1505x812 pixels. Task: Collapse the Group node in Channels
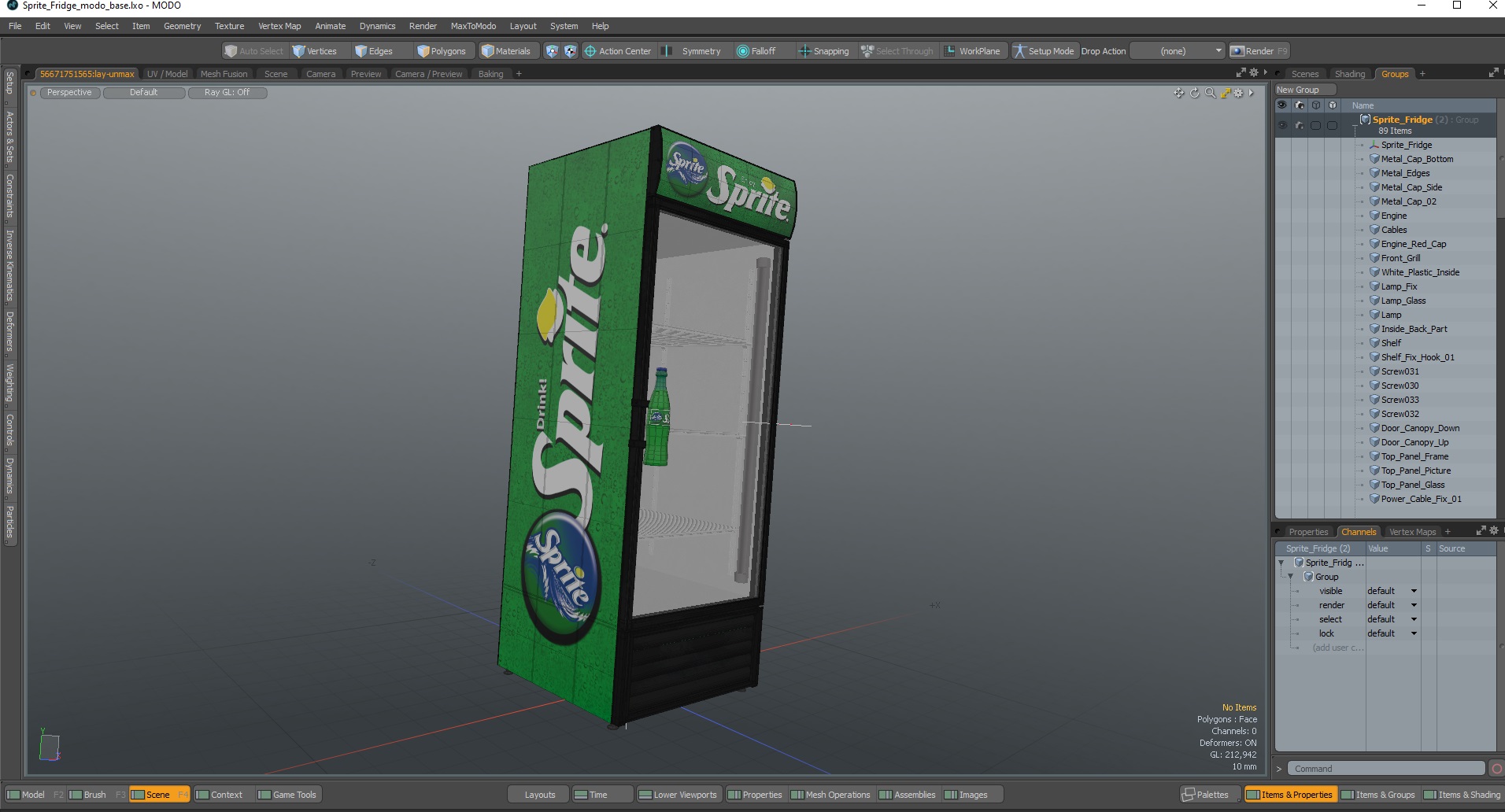coord(1290,577)
